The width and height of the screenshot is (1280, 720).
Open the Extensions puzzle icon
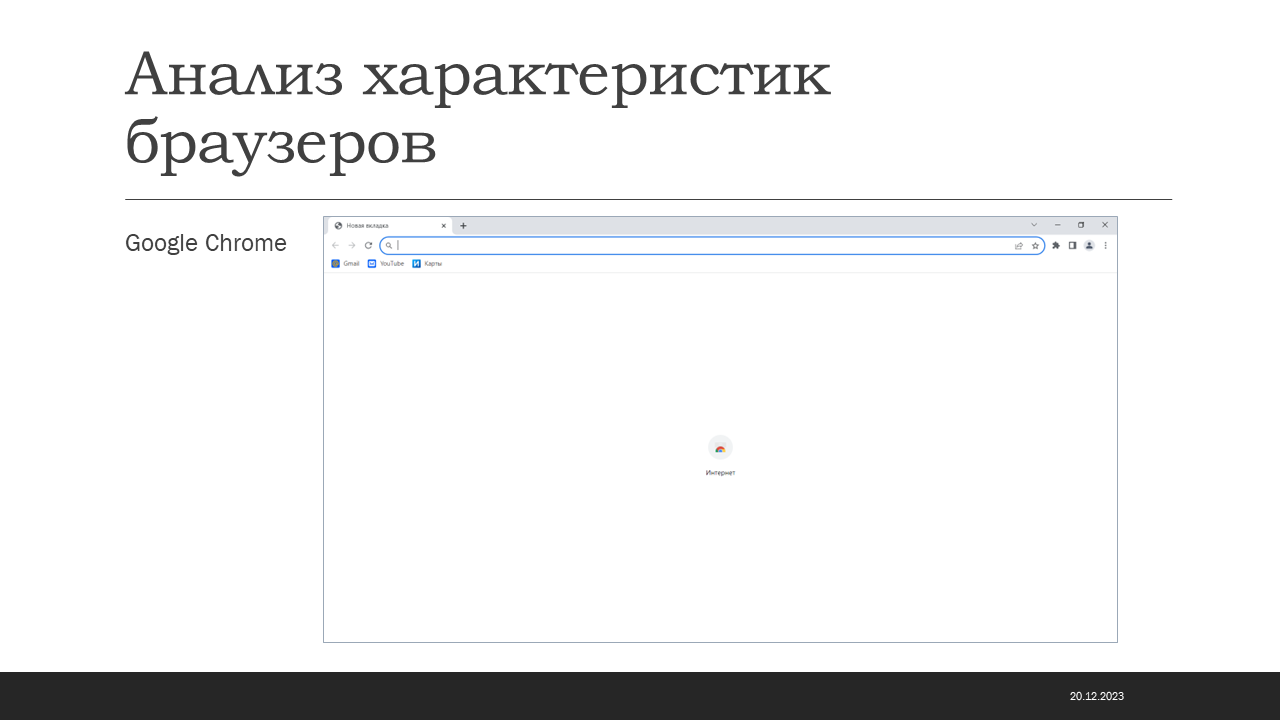[1056, 245]
